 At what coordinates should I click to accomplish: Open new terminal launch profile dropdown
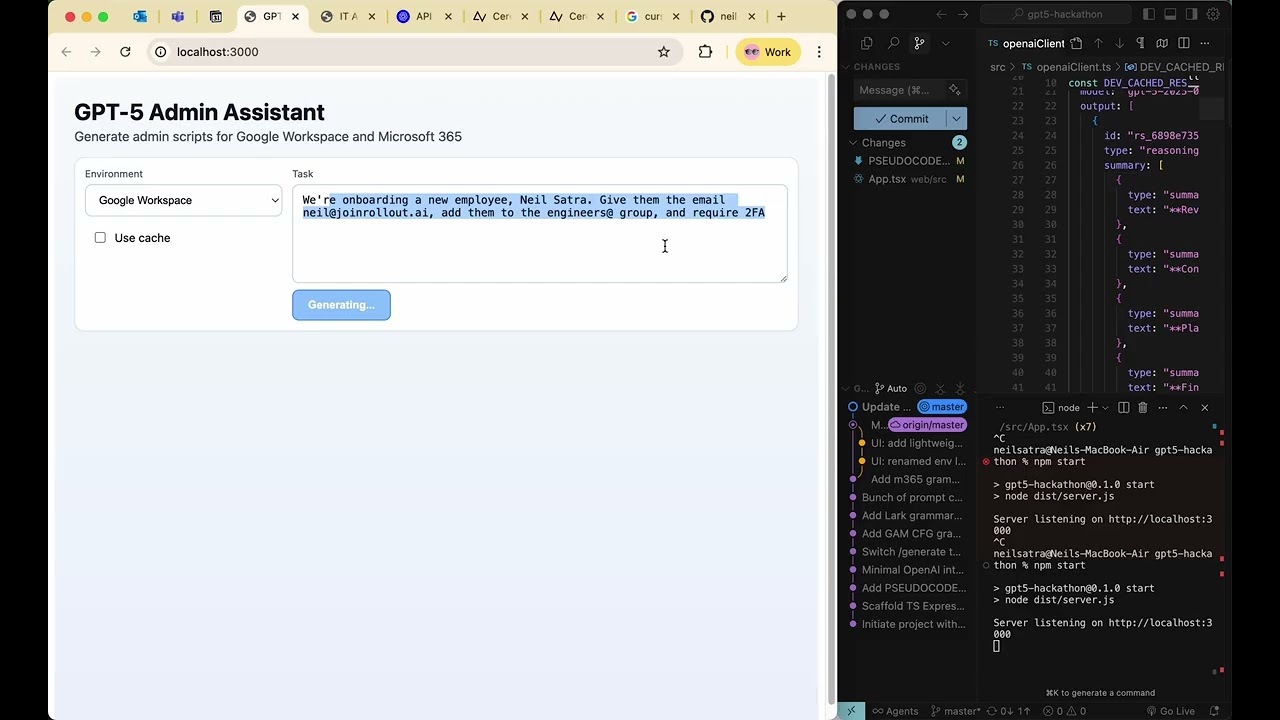coord(1106,408)
